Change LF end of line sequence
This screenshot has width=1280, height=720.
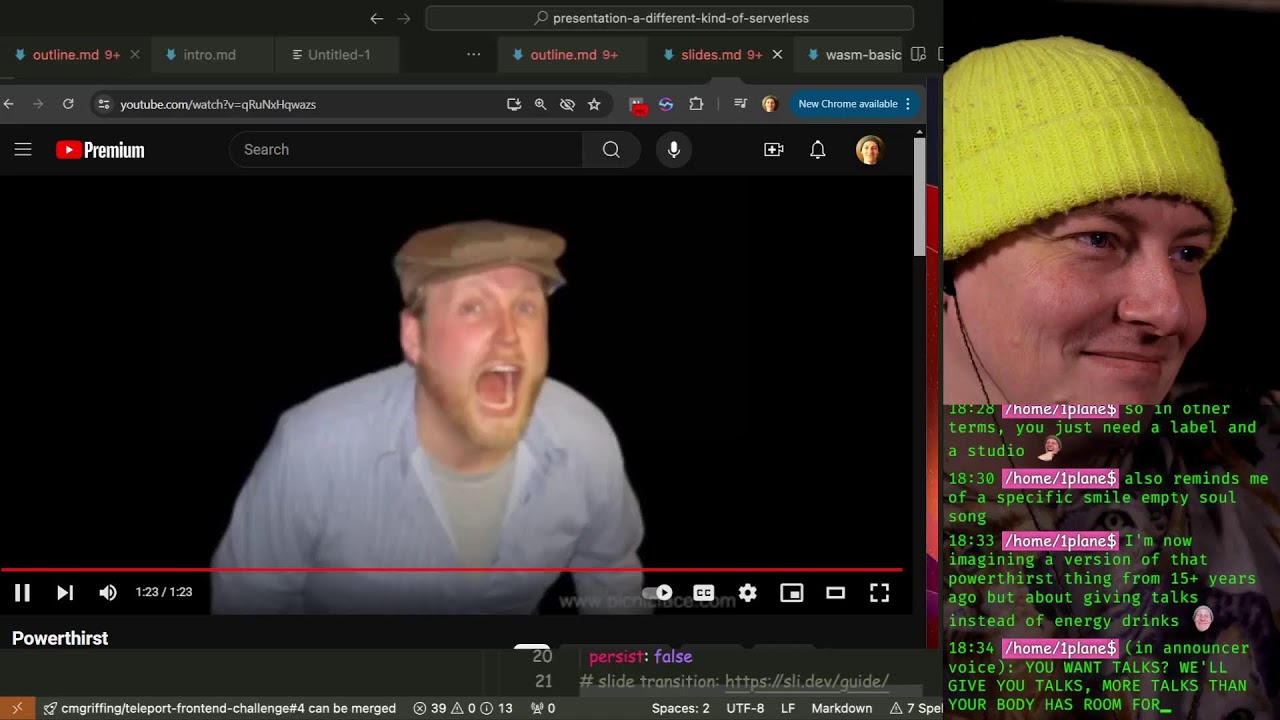pos(788,708)
